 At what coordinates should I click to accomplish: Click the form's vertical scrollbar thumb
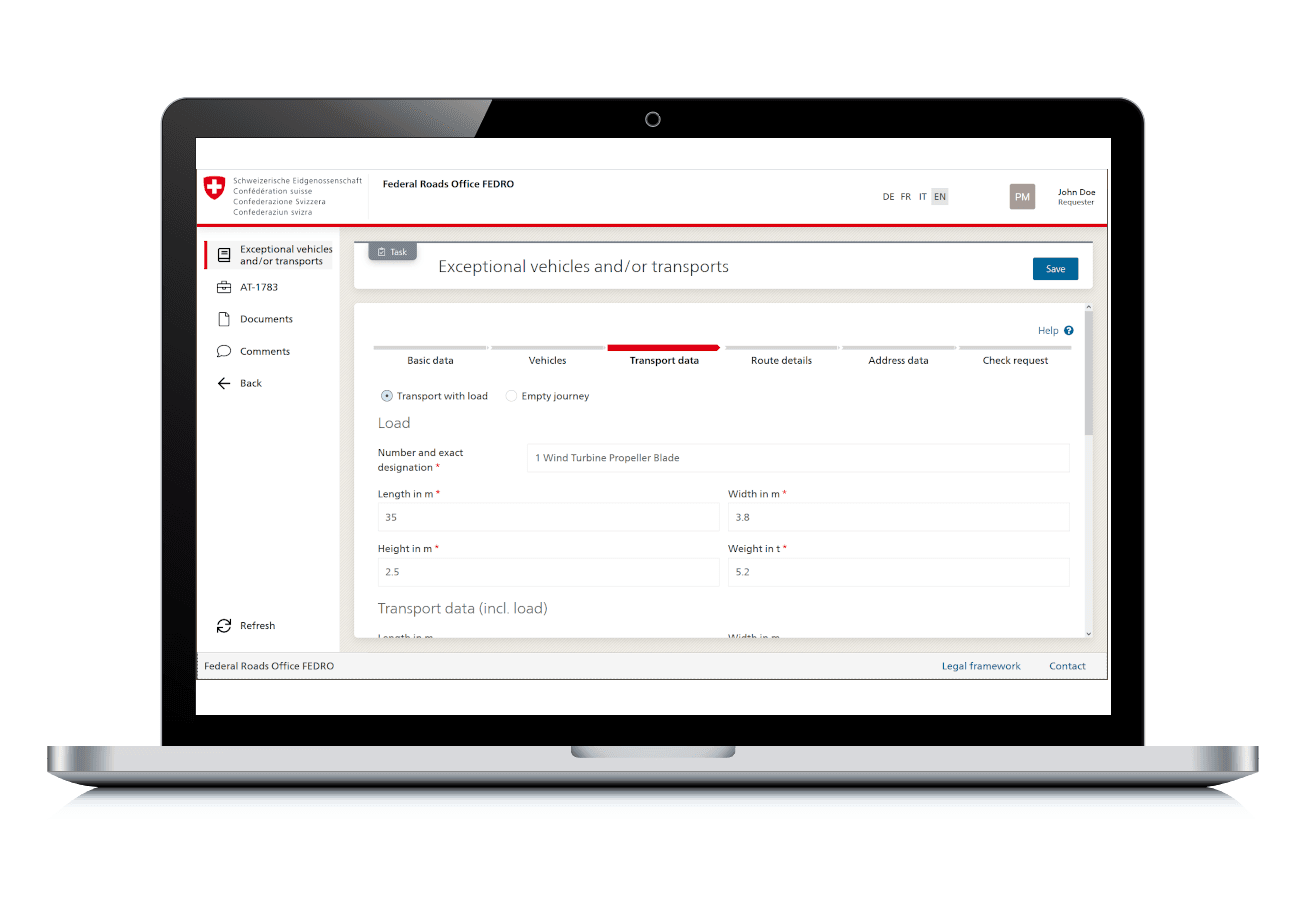point(1088,372)
